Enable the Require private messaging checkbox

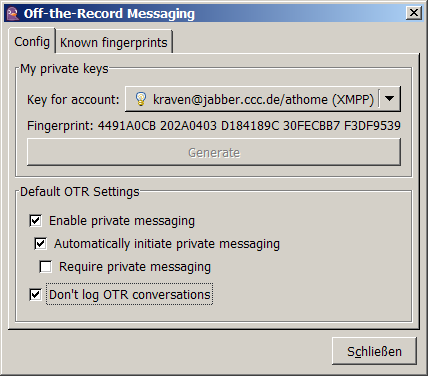(x=46, y=267)
